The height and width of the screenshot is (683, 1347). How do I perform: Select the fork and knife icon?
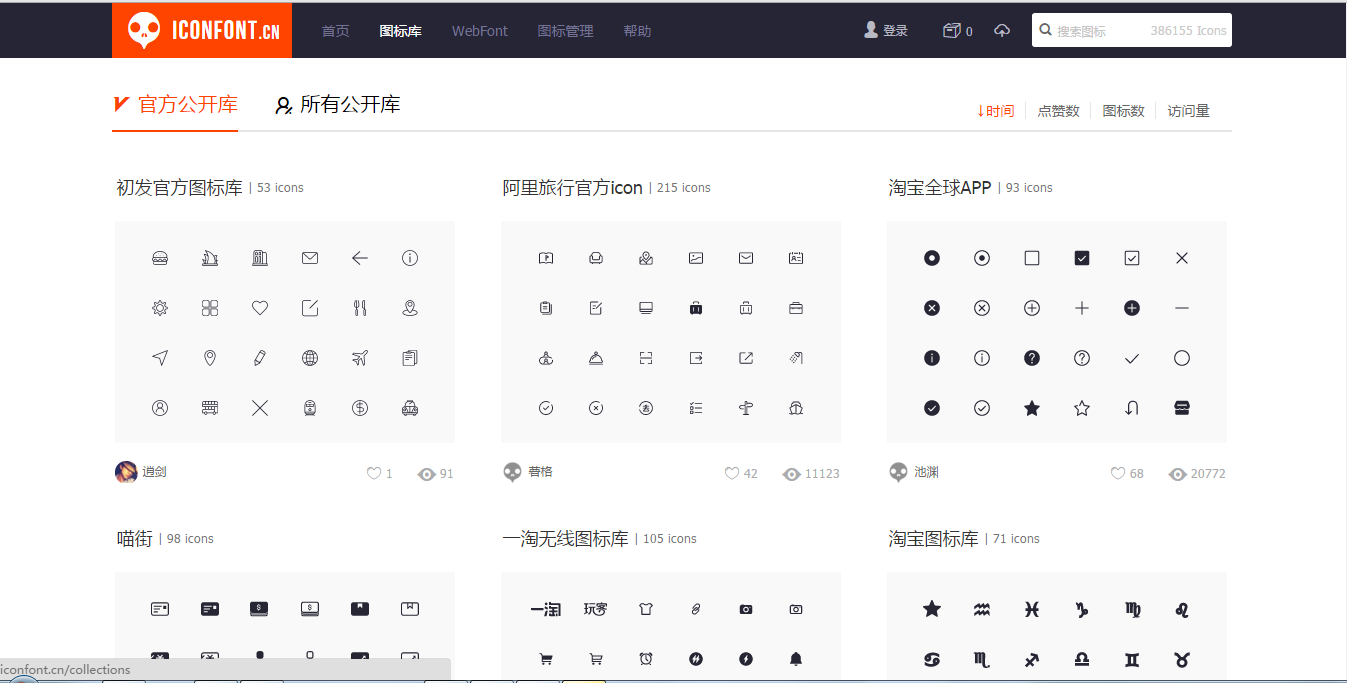(x=360, y=308)
